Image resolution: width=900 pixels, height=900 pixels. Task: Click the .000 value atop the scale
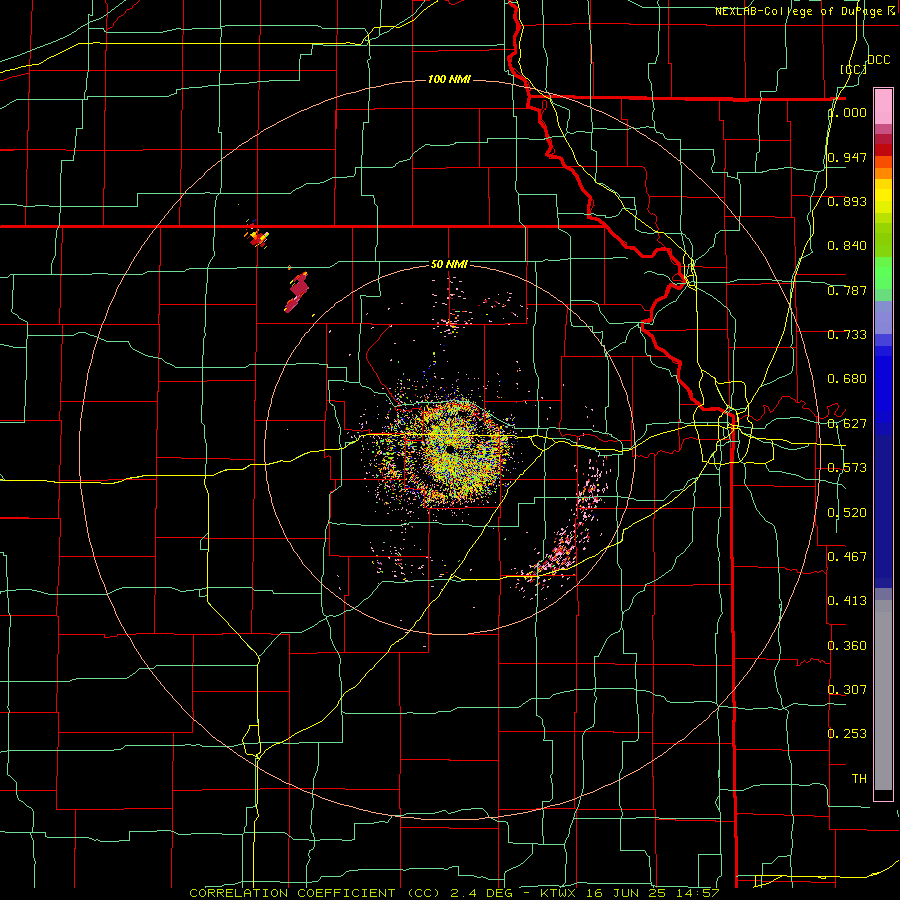tap(847, 112)
